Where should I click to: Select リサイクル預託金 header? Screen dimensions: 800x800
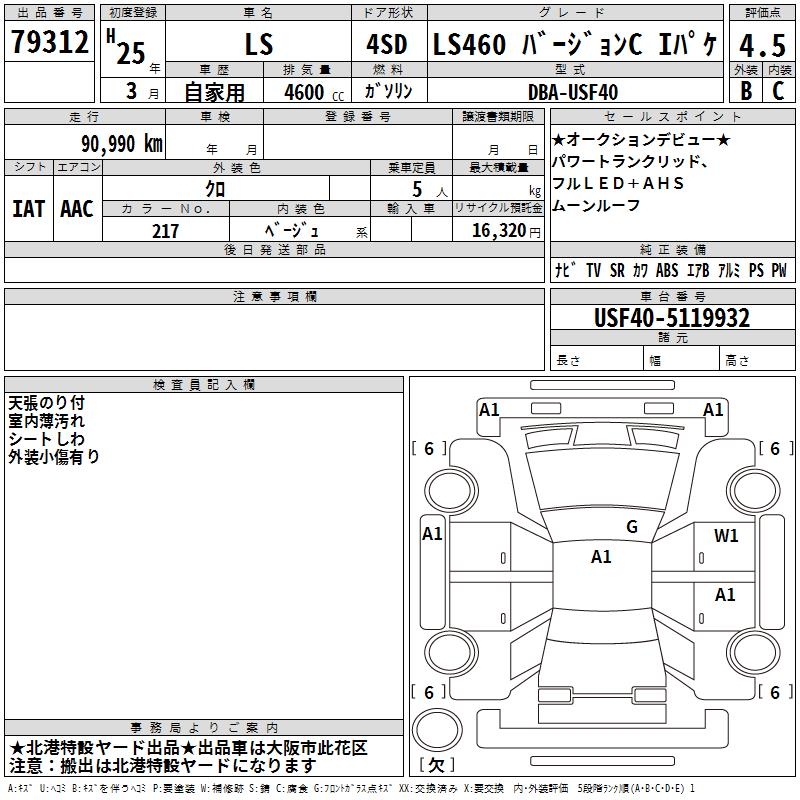coord(498,208)
